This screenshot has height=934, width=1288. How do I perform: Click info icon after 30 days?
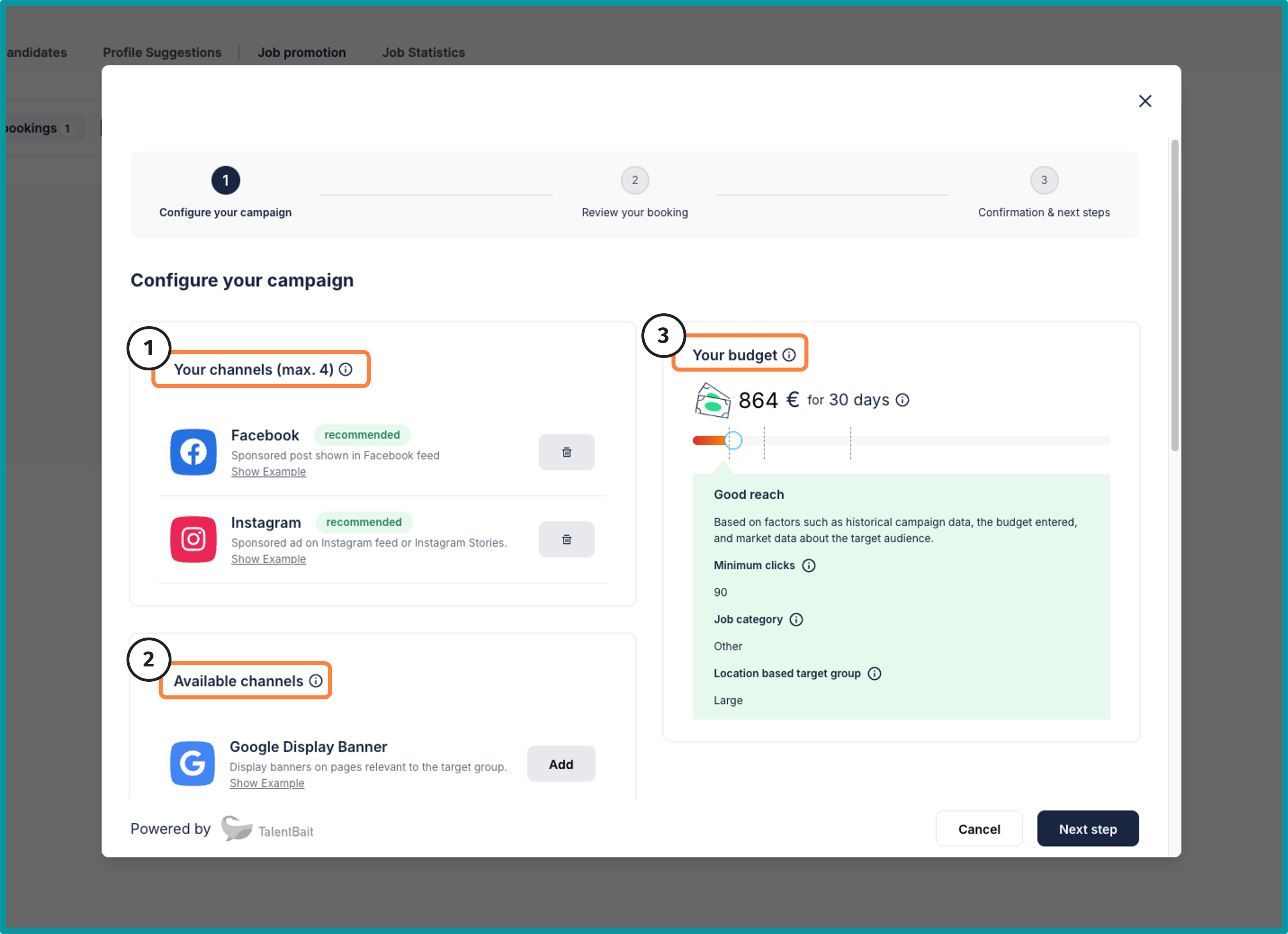point(902,400)
